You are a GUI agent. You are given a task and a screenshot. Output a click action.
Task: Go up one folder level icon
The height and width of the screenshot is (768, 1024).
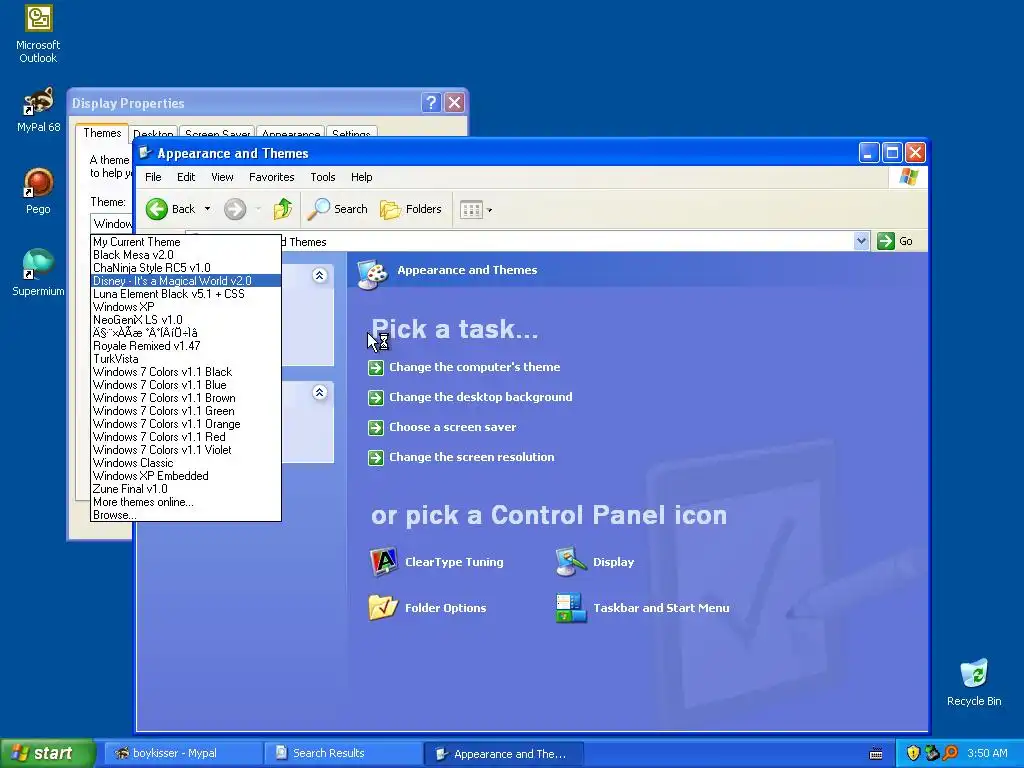283,209
